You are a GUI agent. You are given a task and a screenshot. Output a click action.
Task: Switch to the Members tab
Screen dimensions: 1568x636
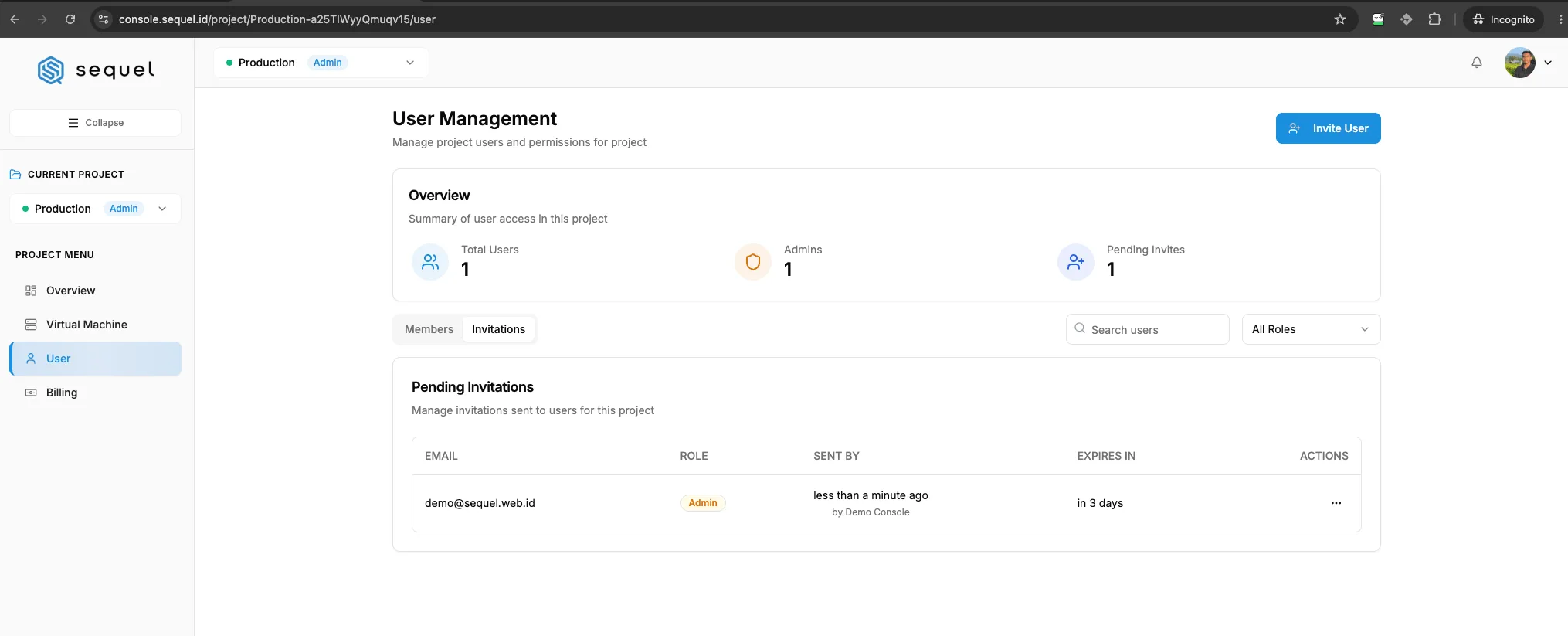pyautogui.click(x=429, y=329)
